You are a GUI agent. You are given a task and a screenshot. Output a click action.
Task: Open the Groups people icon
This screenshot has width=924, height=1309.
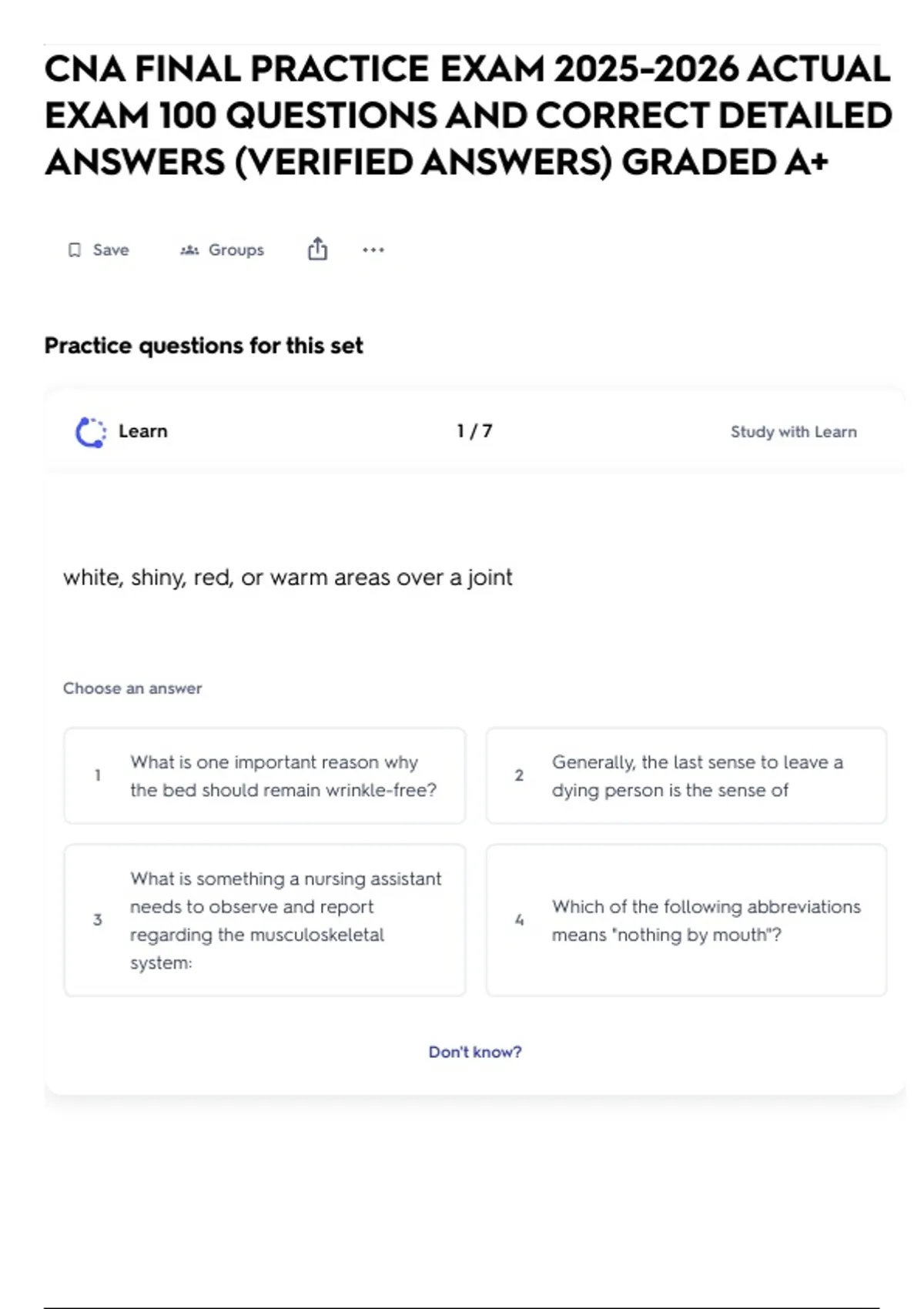189,250
